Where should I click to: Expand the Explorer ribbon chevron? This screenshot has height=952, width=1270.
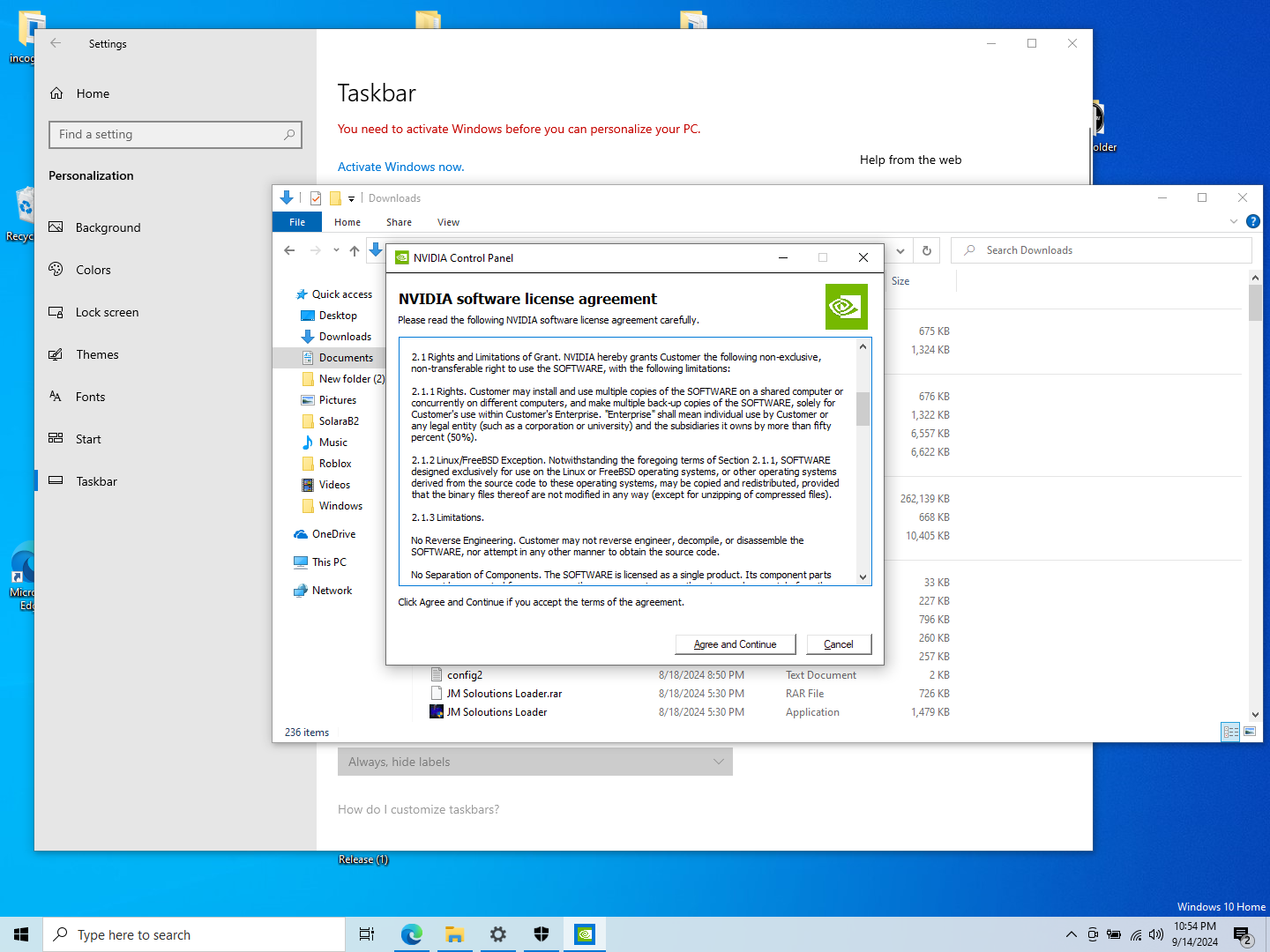[x=1234, y=221]
